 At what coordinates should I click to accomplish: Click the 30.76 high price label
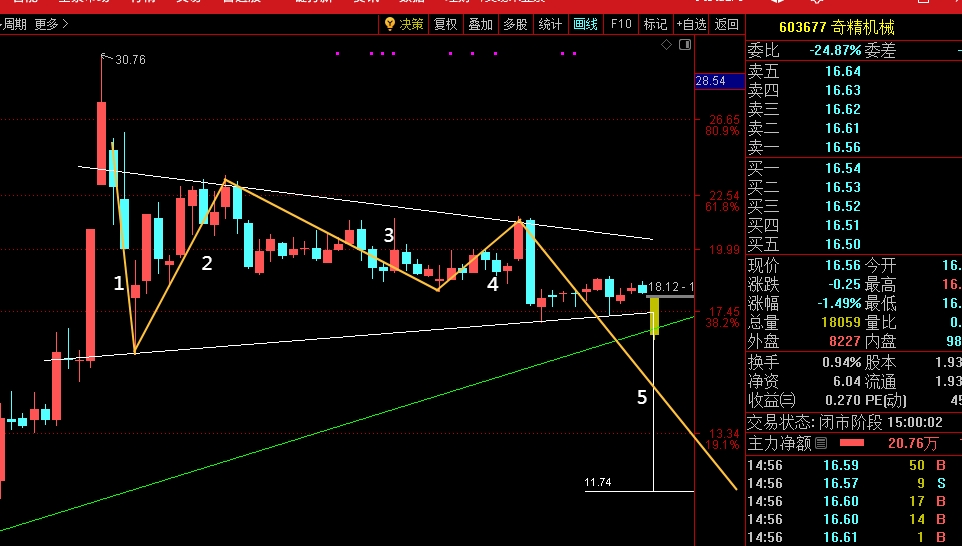130,60
